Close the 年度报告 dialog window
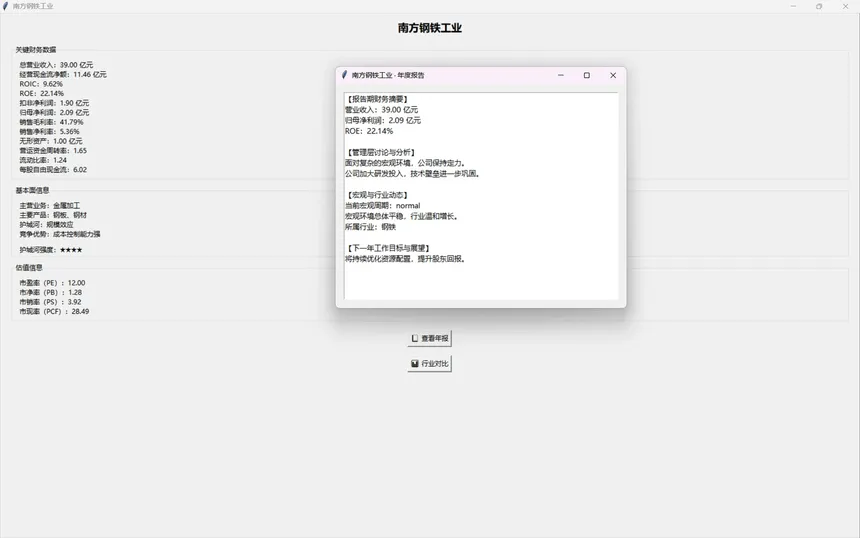This screenshot has height=538, width=860. 613,75
